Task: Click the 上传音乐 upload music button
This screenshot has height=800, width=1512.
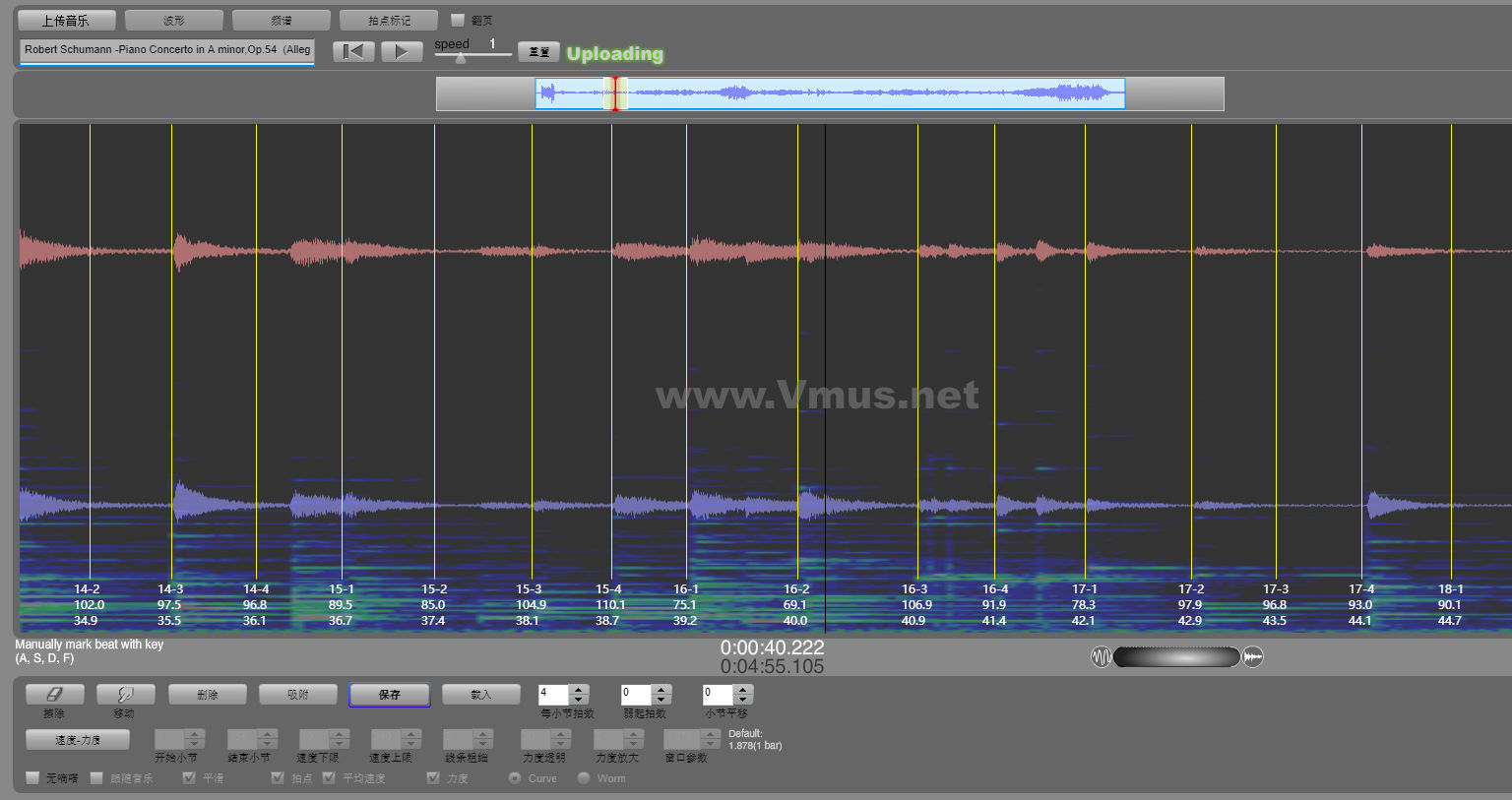Action: coord(66,20)
